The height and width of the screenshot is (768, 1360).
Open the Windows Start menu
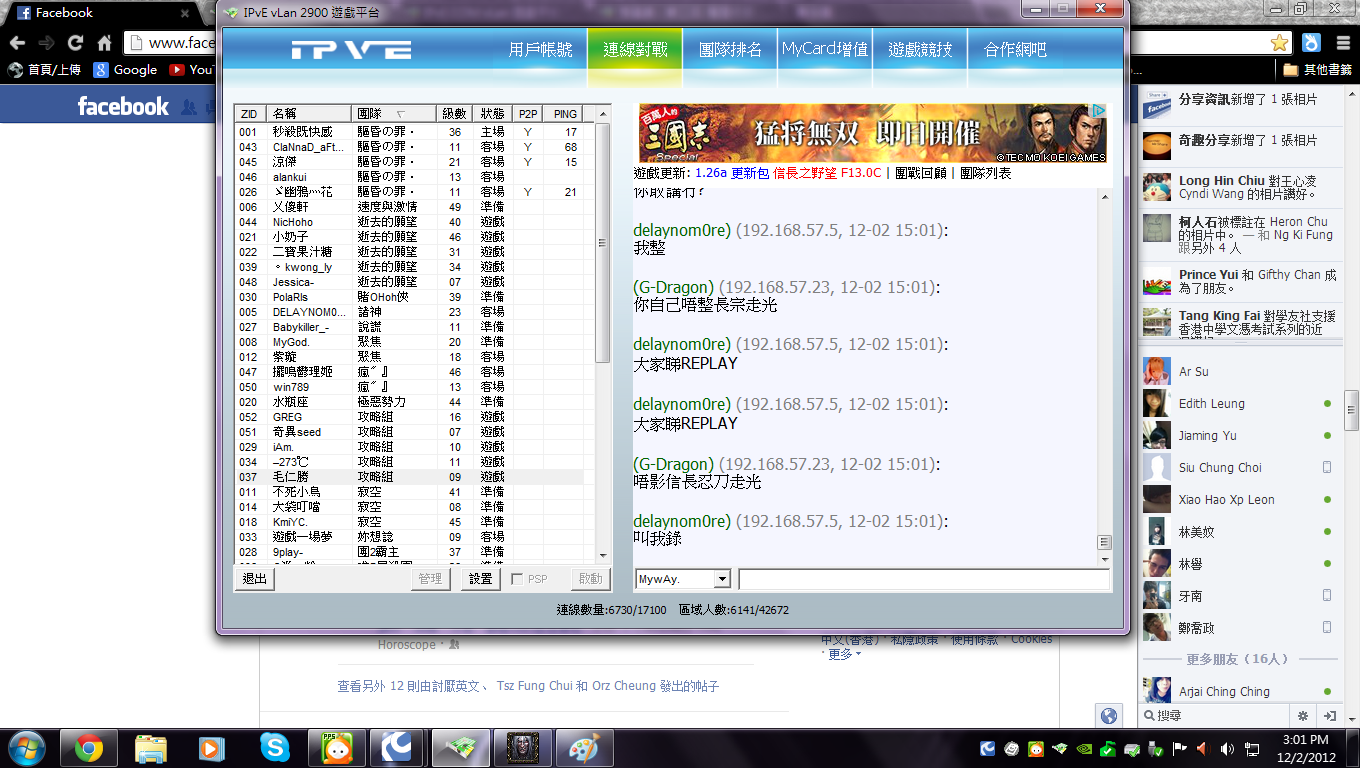point(26,748)
